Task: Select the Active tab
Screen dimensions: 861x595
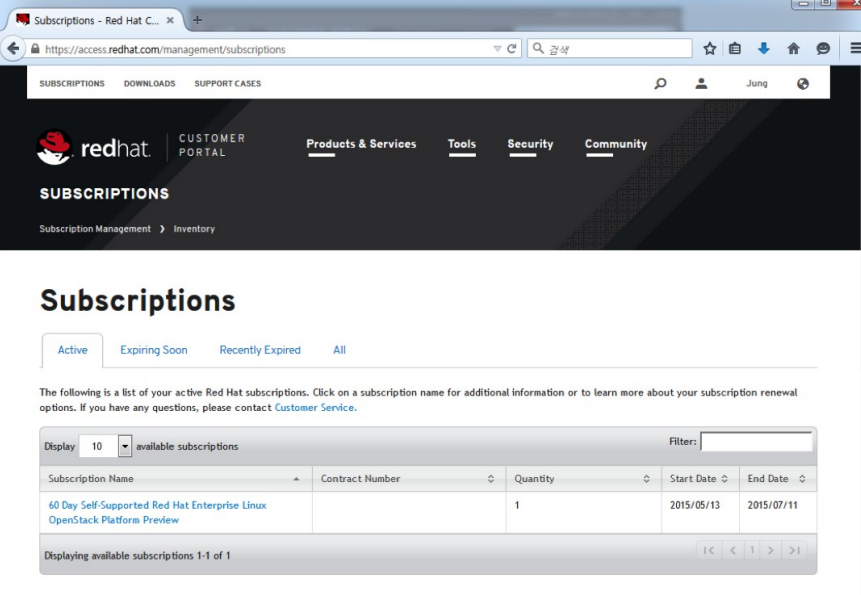Action: tap(72, 350)
